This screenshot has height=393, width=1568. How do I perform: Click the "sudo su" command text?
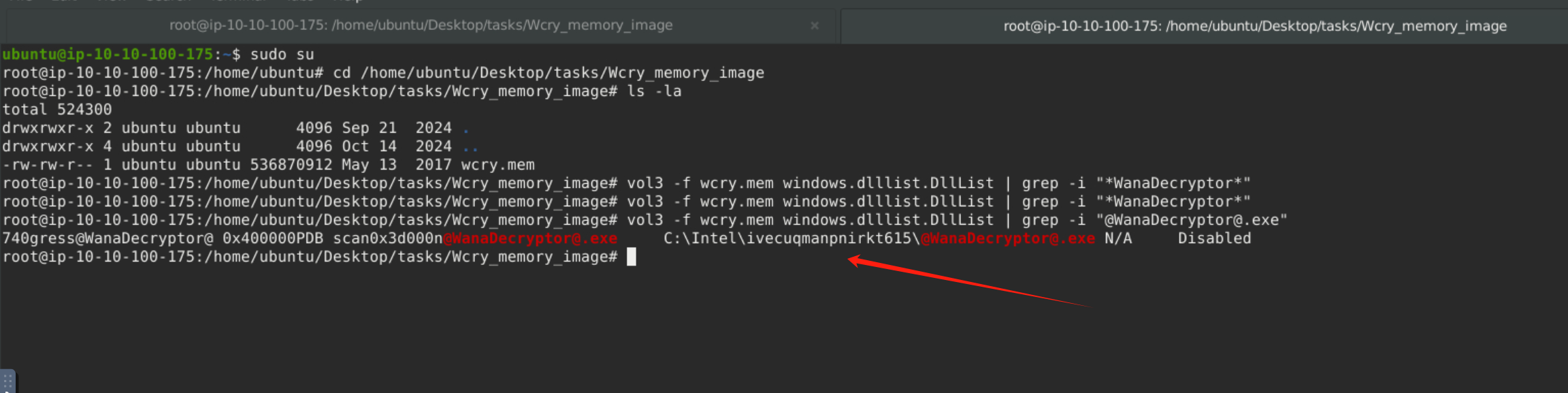[282, 54]
